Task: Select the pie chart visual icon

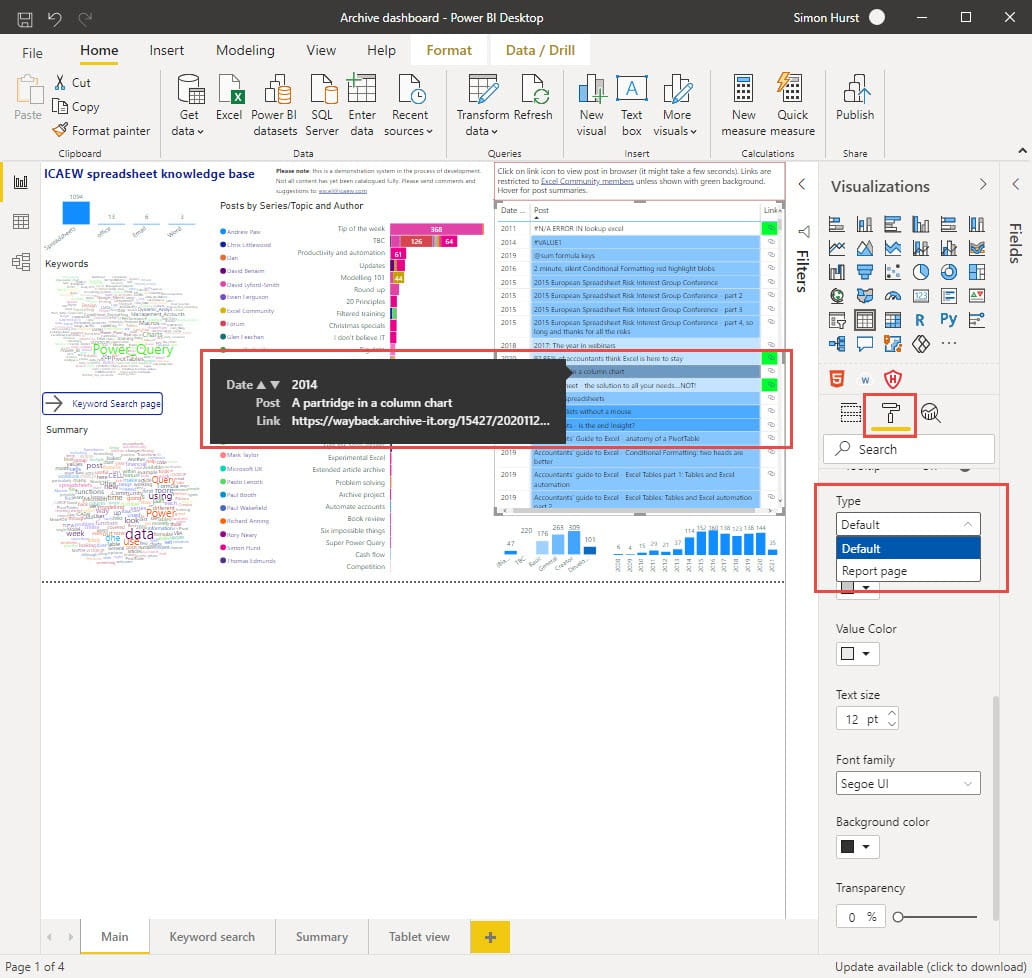Action: coord(921,272)
